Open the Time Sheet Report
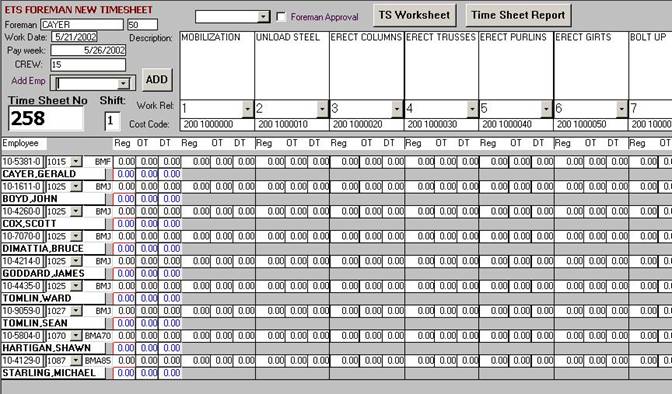The width and height of the screenshot is (672, 394). click(x=518, y=15)
